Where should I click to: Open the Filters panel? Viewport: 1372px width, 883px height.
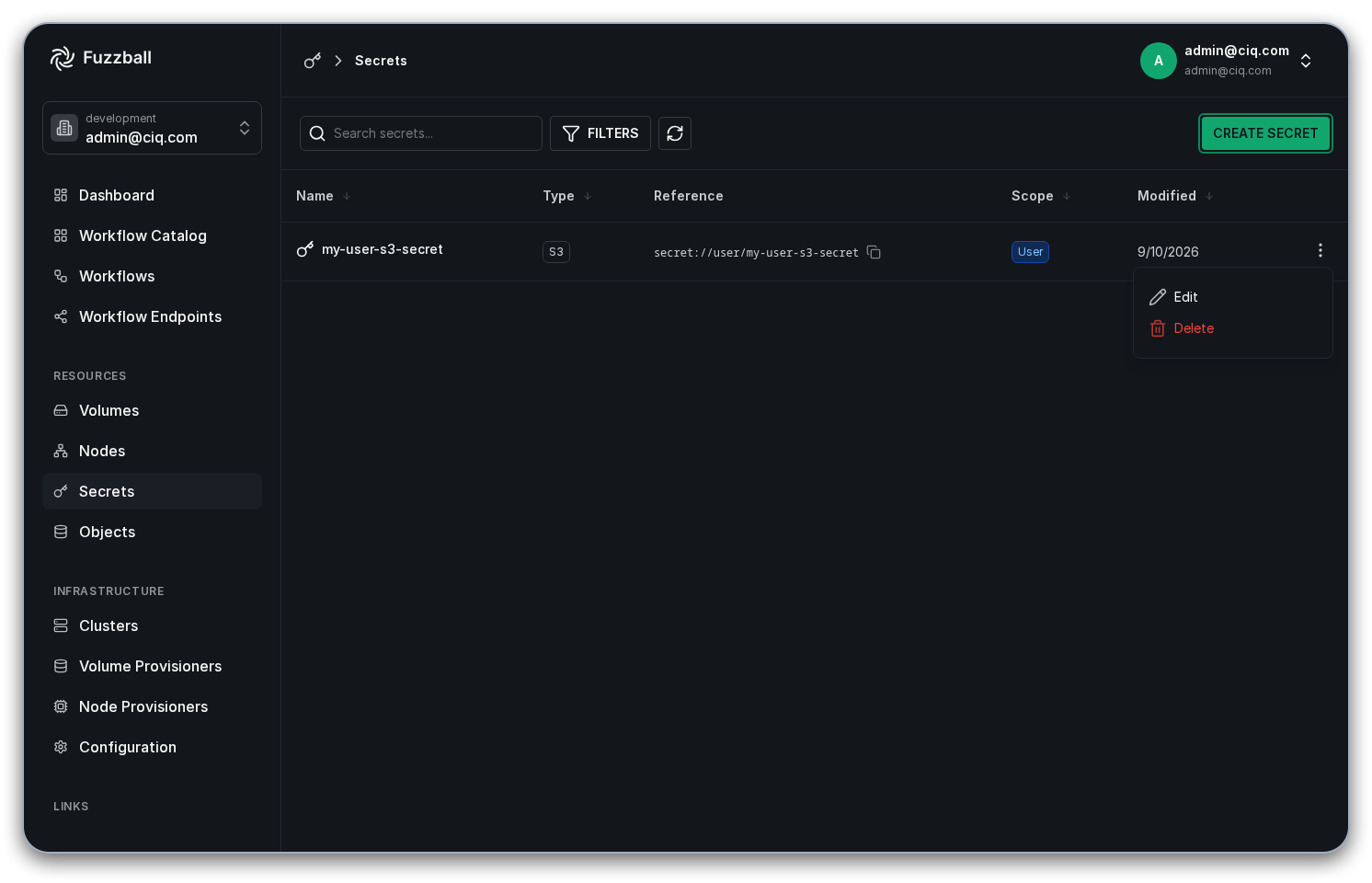coord(600,133)
